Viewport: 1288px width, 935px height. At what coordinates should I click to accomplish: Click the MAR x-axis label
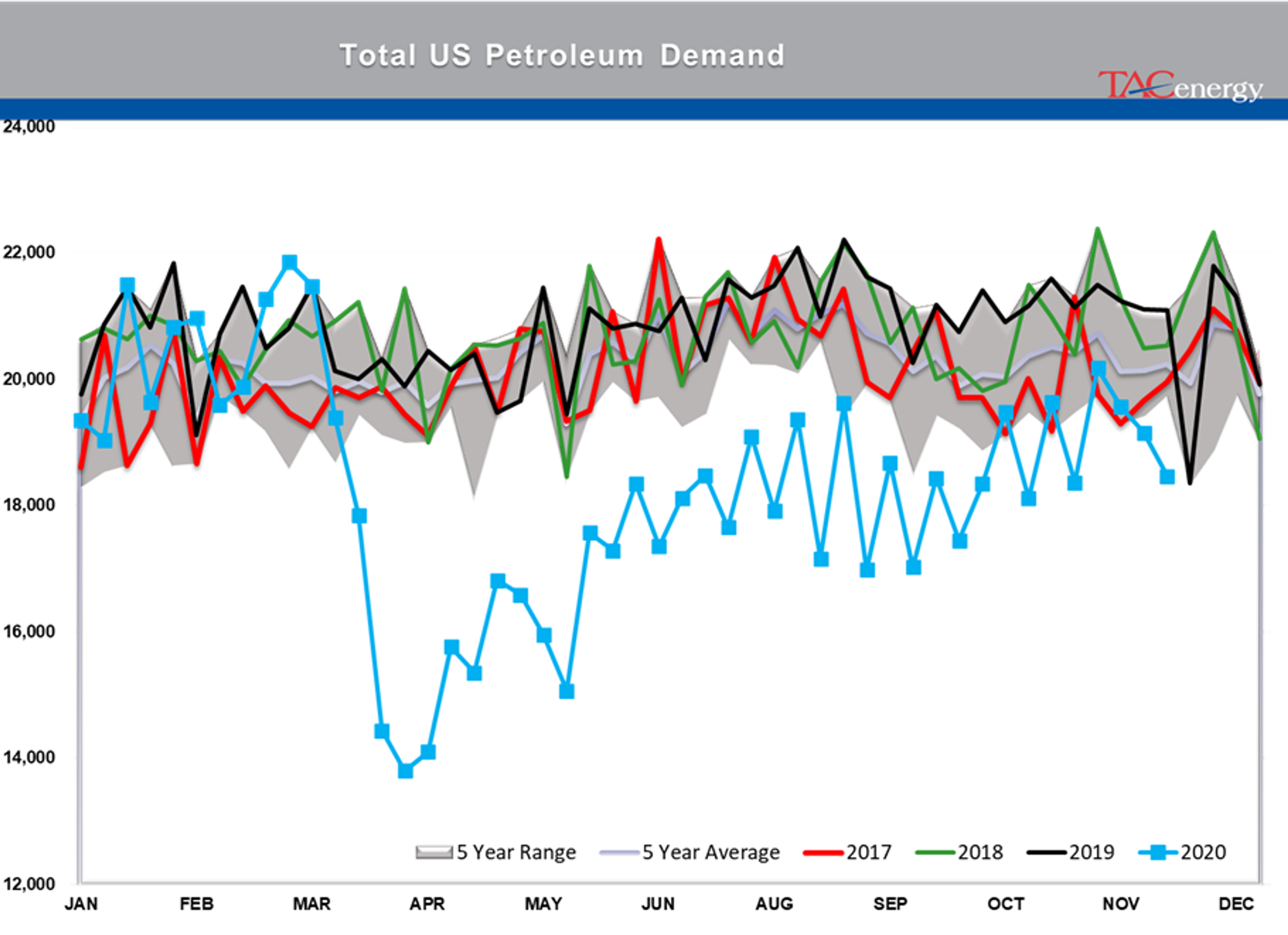312,904
